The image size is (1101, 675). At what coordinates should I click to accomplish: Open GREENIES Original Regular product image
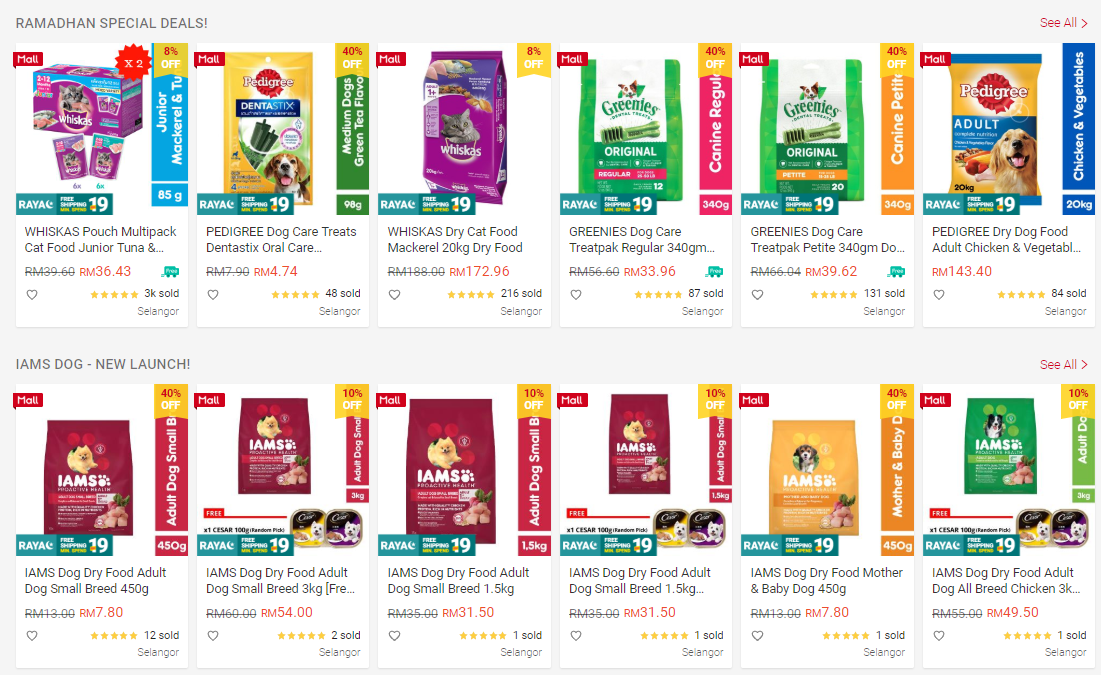(x=645, y=129)
